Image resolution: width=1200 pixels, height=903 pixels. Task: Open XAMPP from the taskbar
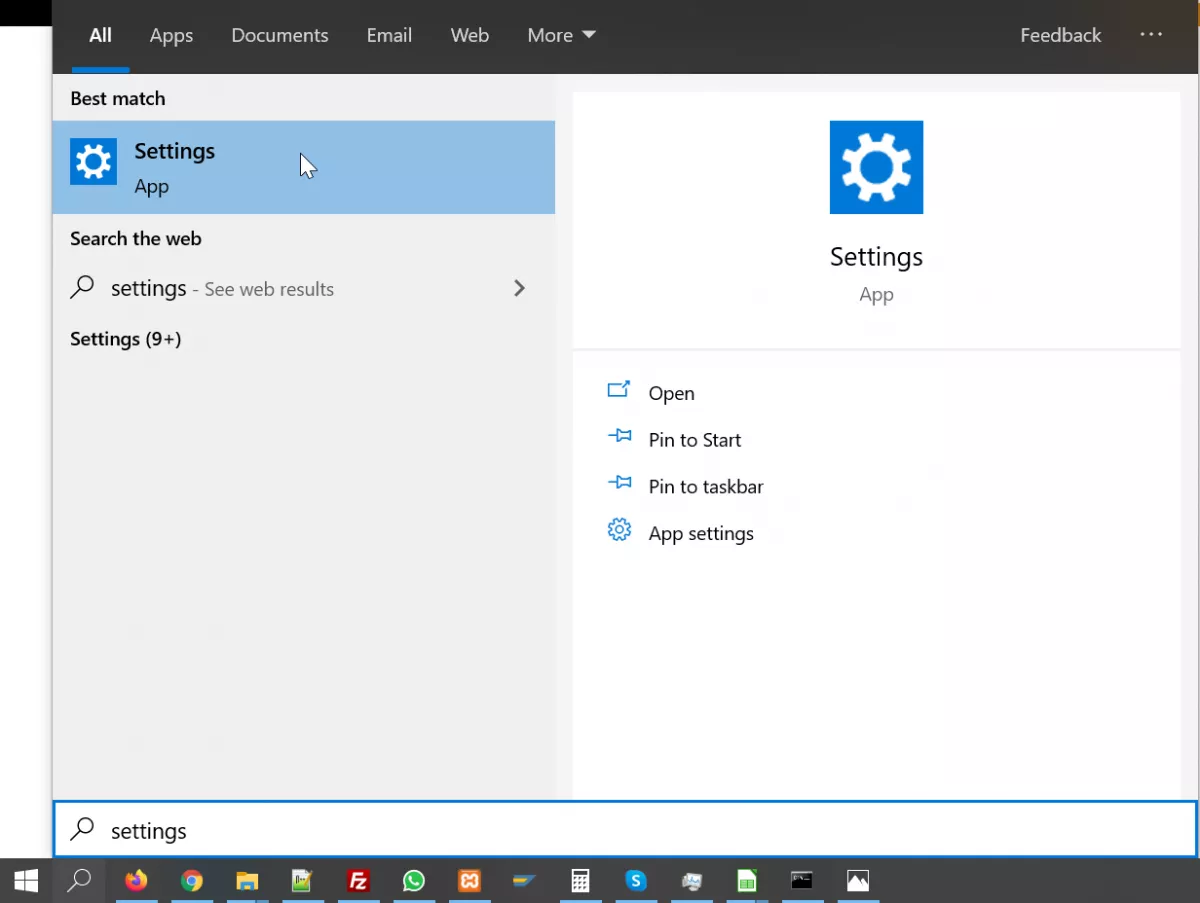469,881
